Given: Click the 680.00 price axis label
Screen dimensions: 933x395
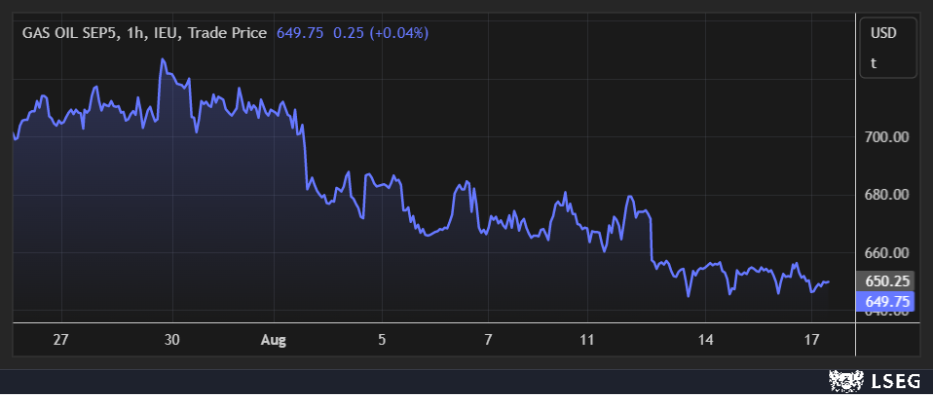Looking at the screenshot, I should [887, 195].
